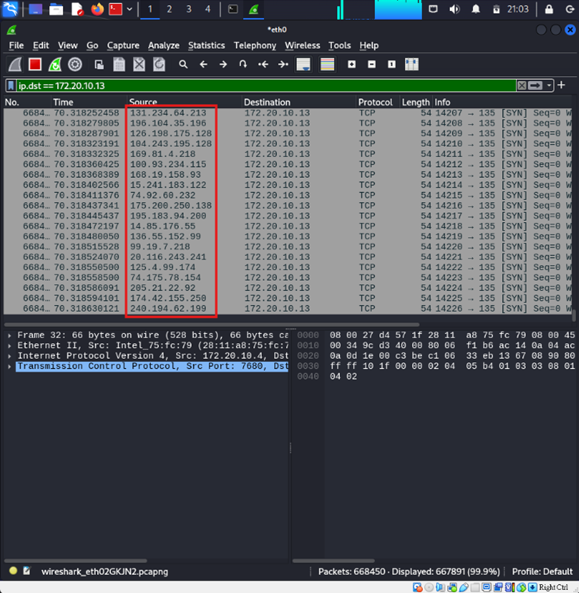The image size is (579, 593).
Task: Apply the display filter arrow button
Action: click(x=535, y=86)
